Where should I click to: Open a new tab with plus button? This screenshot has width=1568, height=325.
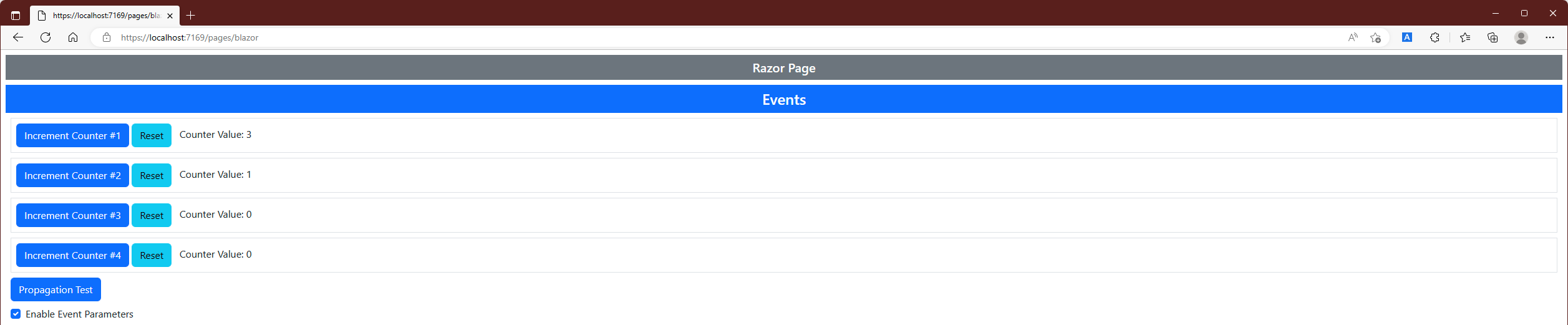(x=191, y=16)
